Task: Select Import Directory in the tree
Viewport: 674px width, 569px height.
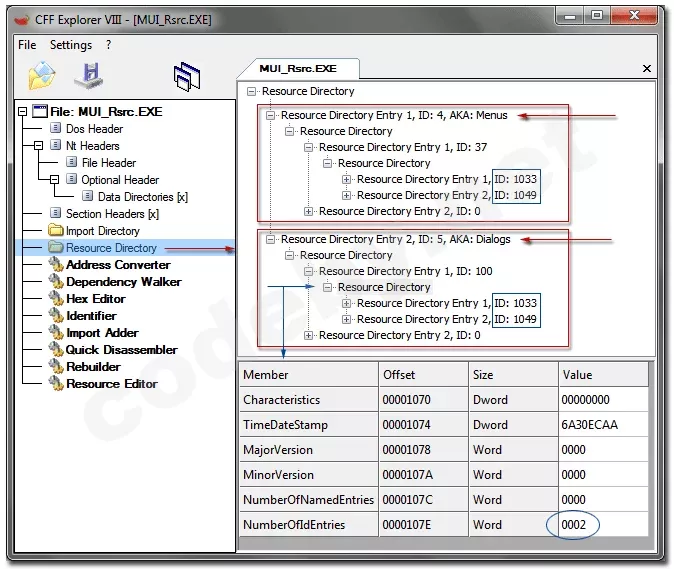Action: coord(103,231)
